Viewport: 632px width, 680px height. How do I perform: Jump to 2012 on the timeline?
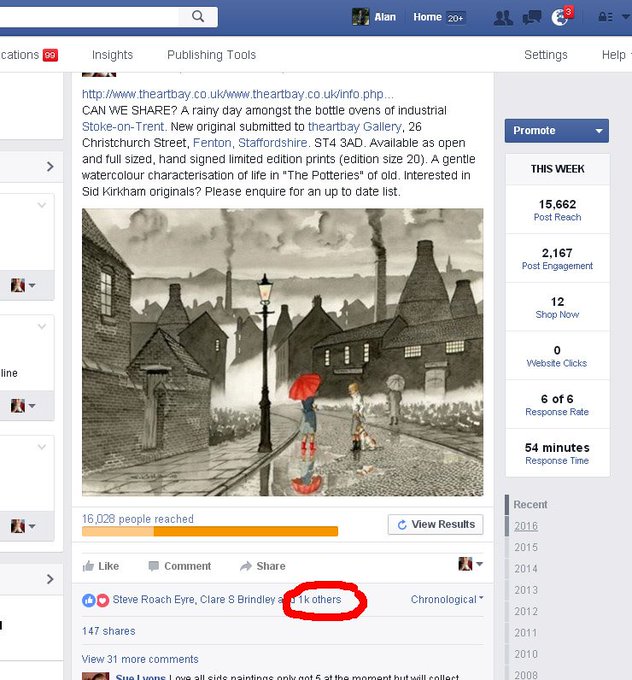coord(526,611)
